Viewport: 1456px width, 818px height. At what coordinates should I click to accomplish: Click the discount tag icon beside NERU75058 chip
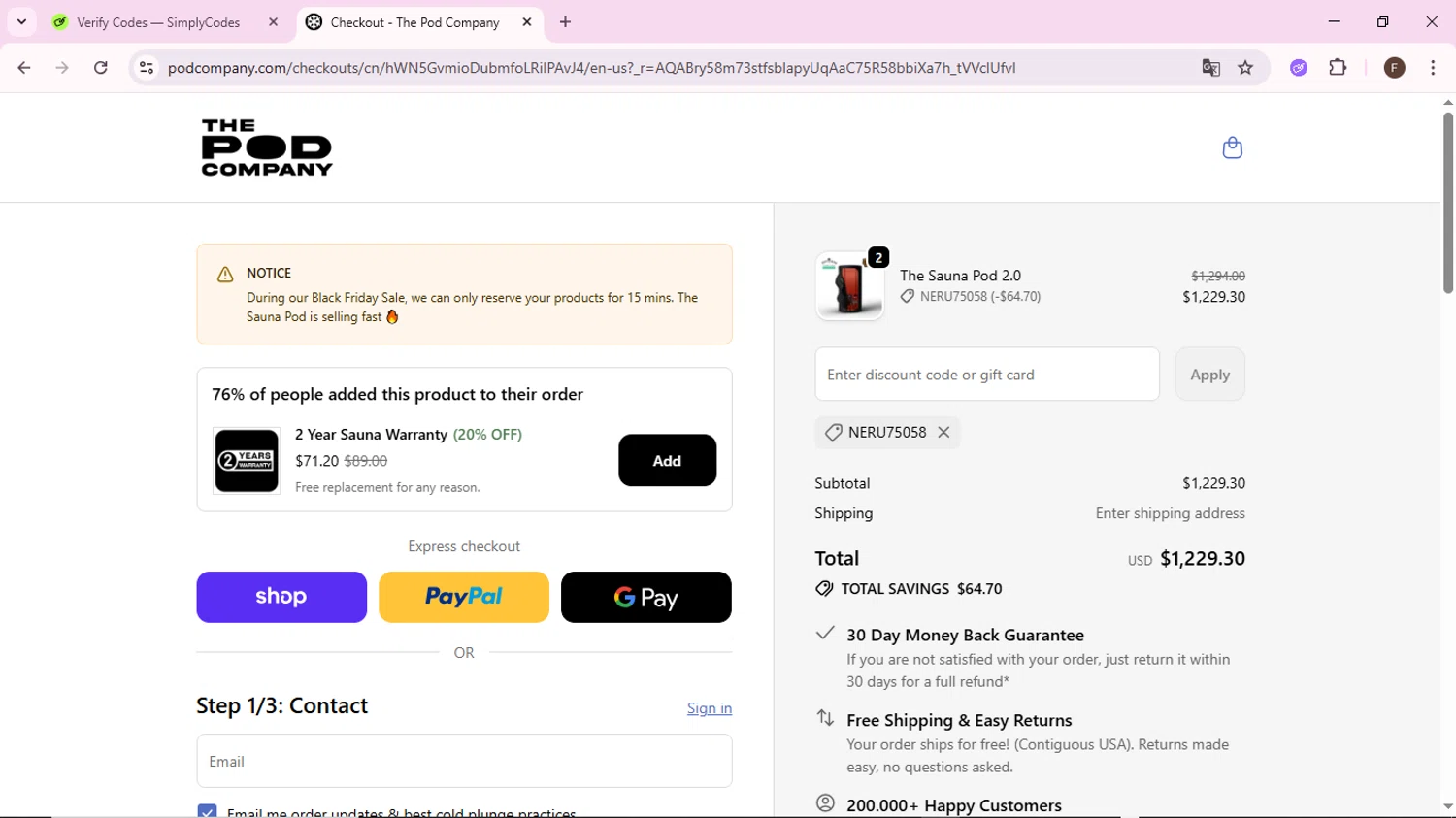tap(833, 433)
